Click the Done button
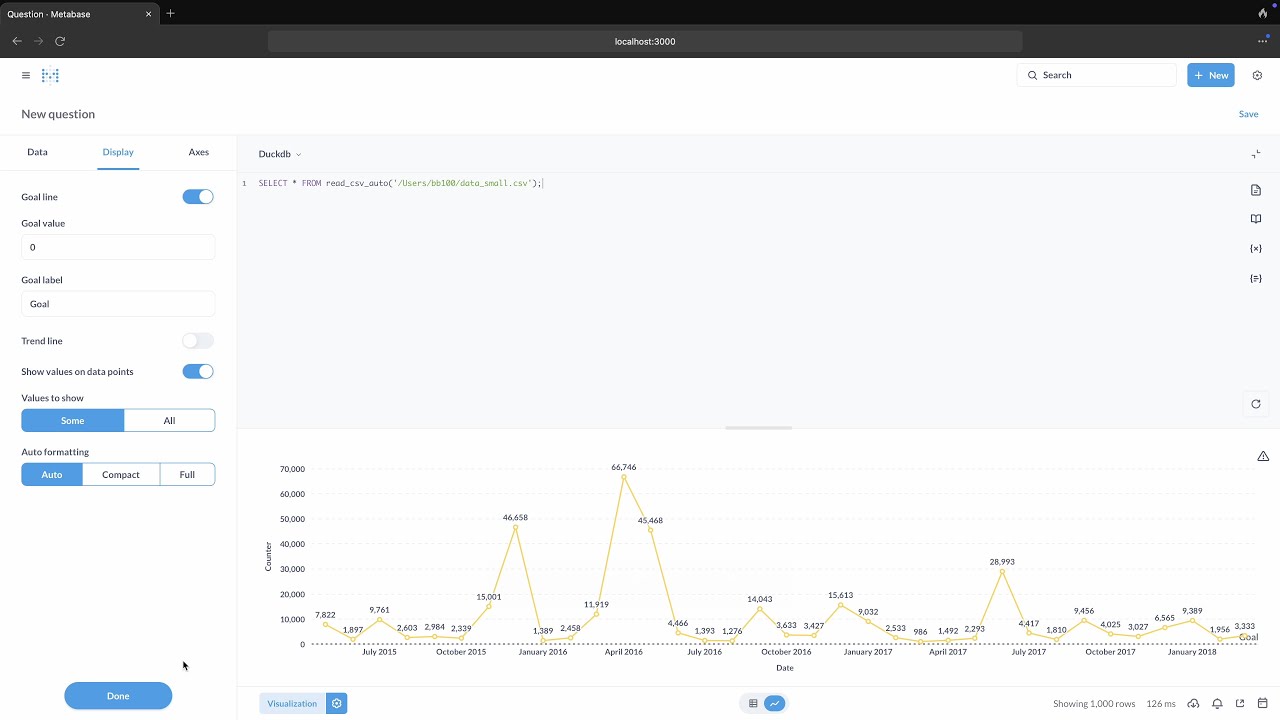This screenshot has width=1280, height=720. pos(118,696)
